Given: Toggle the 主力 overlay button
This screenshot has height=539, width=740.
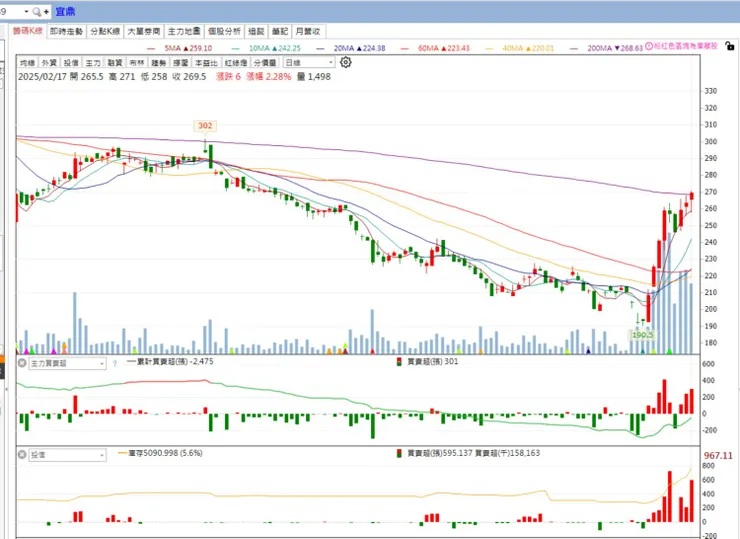Looking at the screenshot, I should (x=93, y=63).
